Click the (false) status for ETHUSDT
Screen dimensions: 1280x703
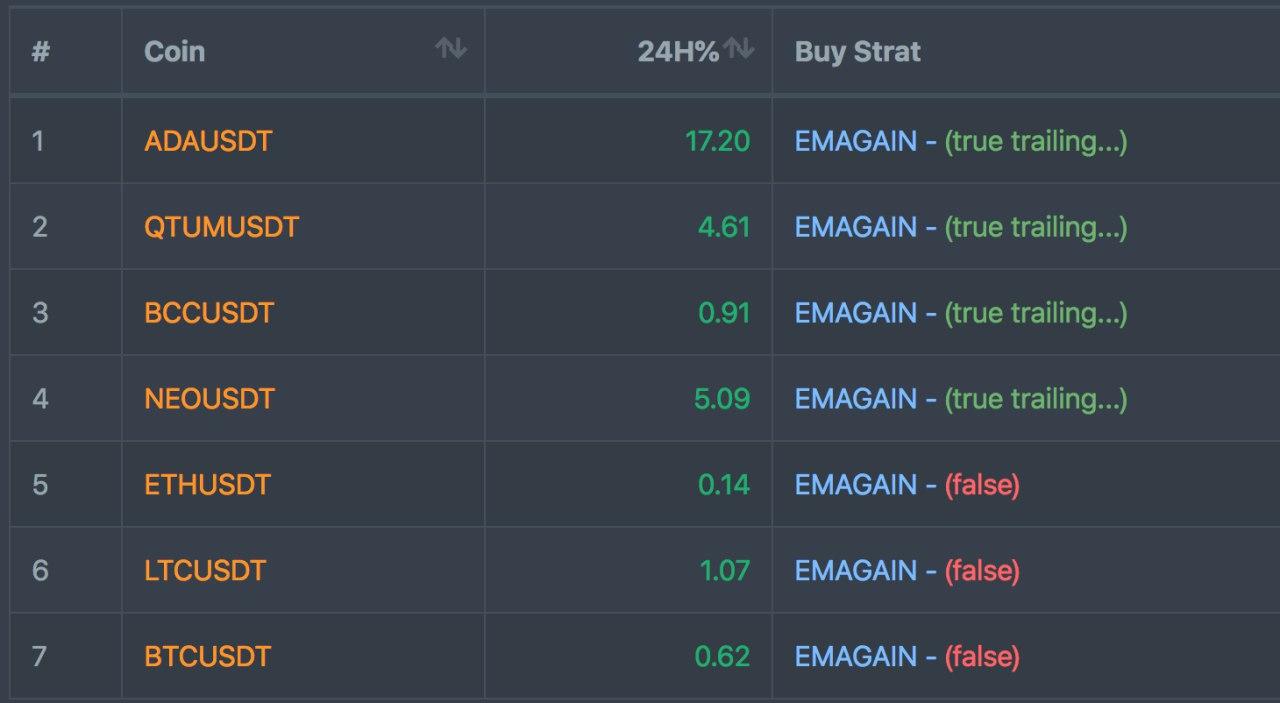[982, 485]
